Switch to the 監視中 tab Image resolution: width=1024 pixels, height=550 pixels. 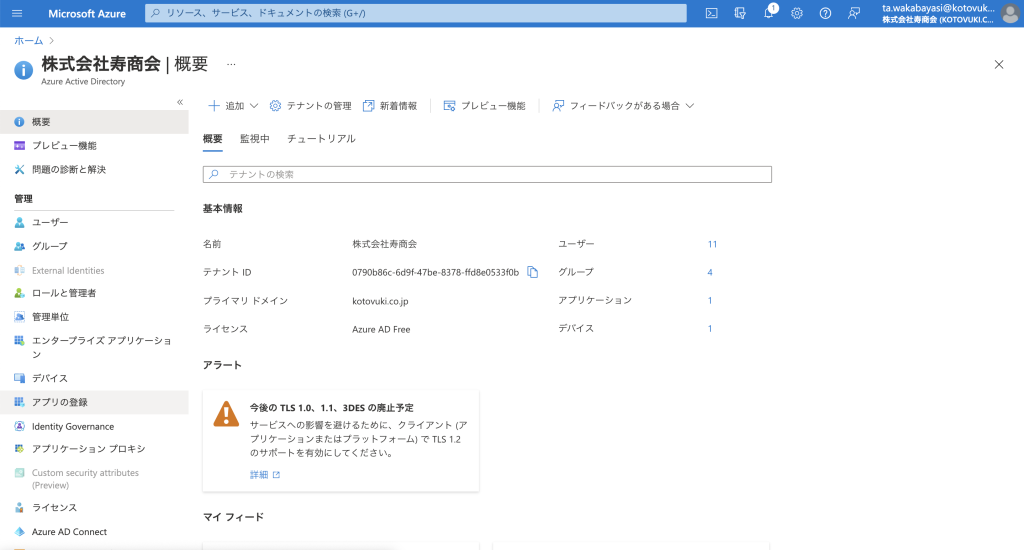click(x=255, y=138)
